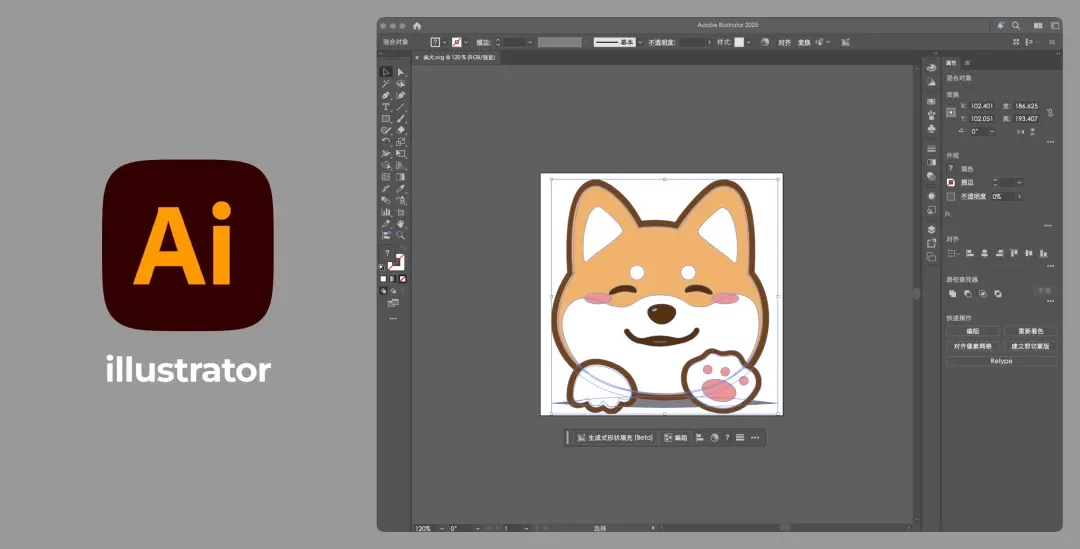Select the Pen tool
This screenshot has height=549, width=1080.
386,96
